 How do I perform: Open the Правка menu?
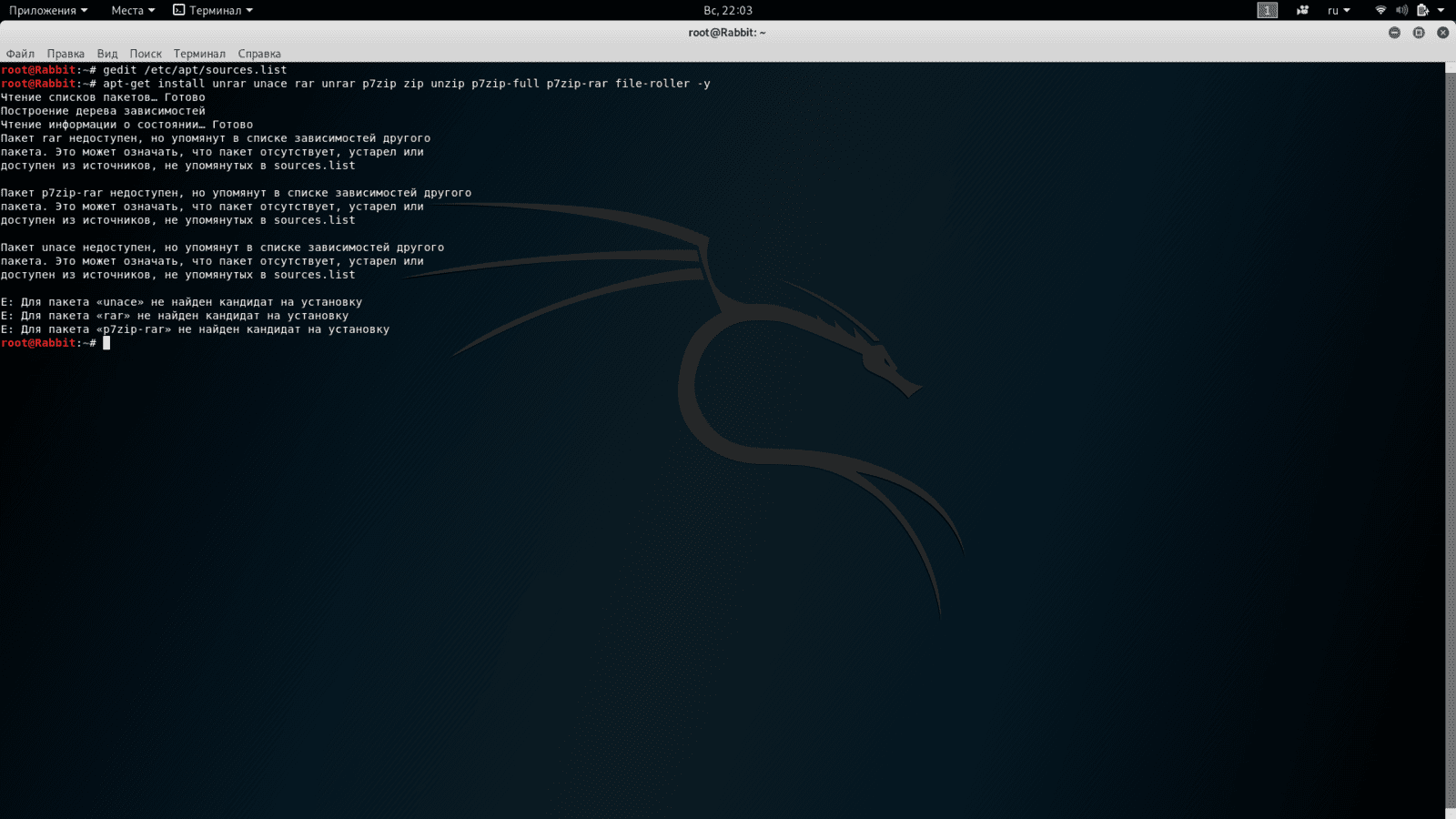point(66,54)
